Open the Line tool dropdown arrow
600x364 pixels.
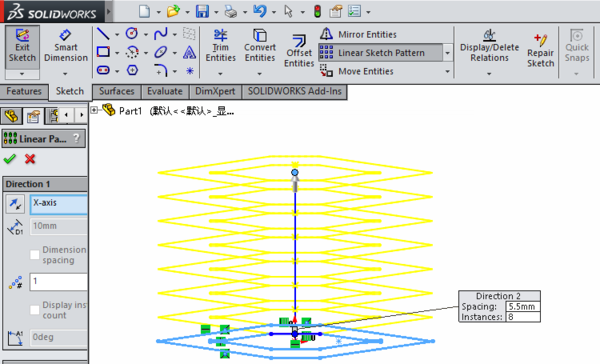pyautogui.click(x=117, y=34)
